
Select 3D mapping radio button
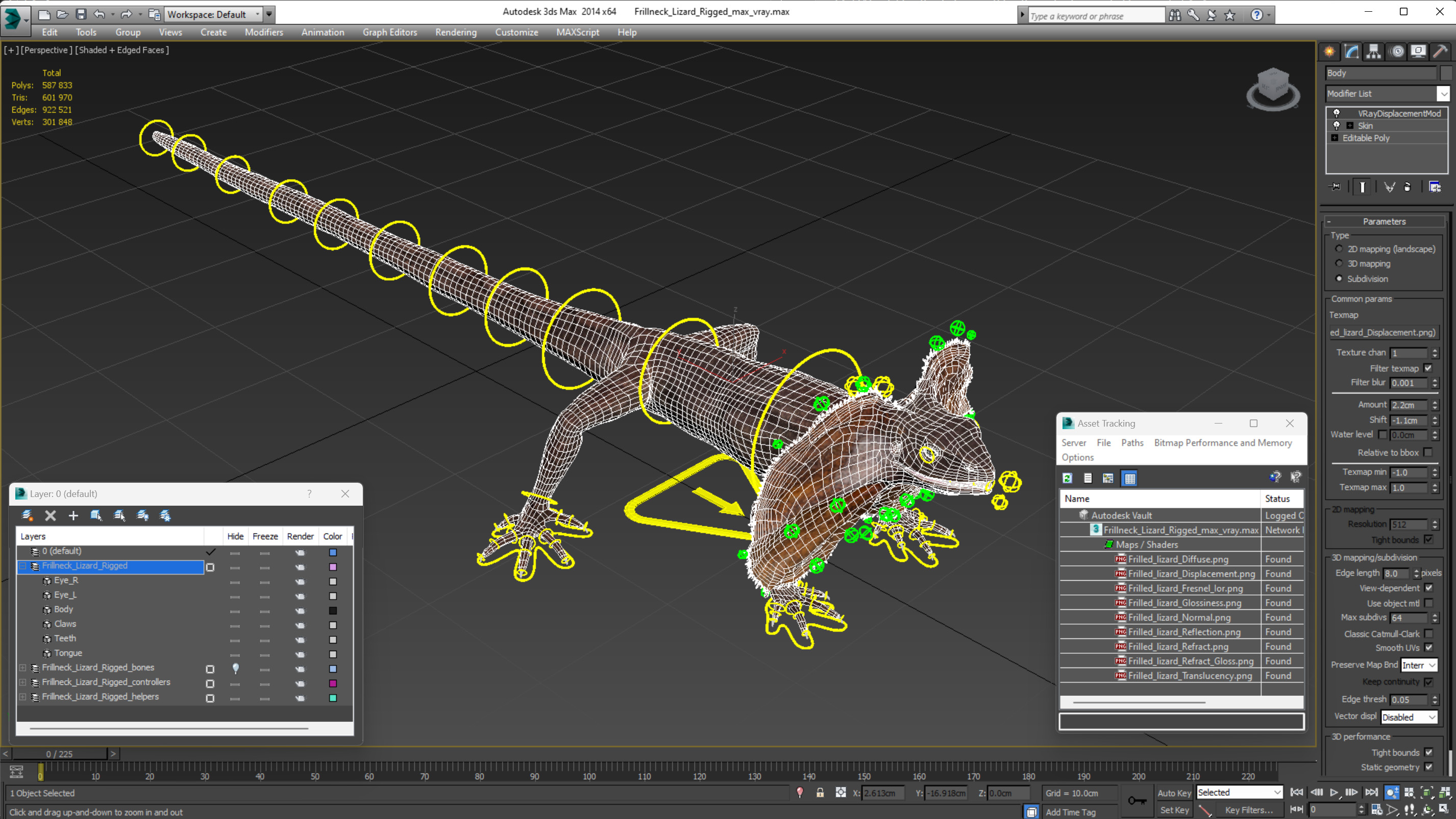[x=1339, y=263]
